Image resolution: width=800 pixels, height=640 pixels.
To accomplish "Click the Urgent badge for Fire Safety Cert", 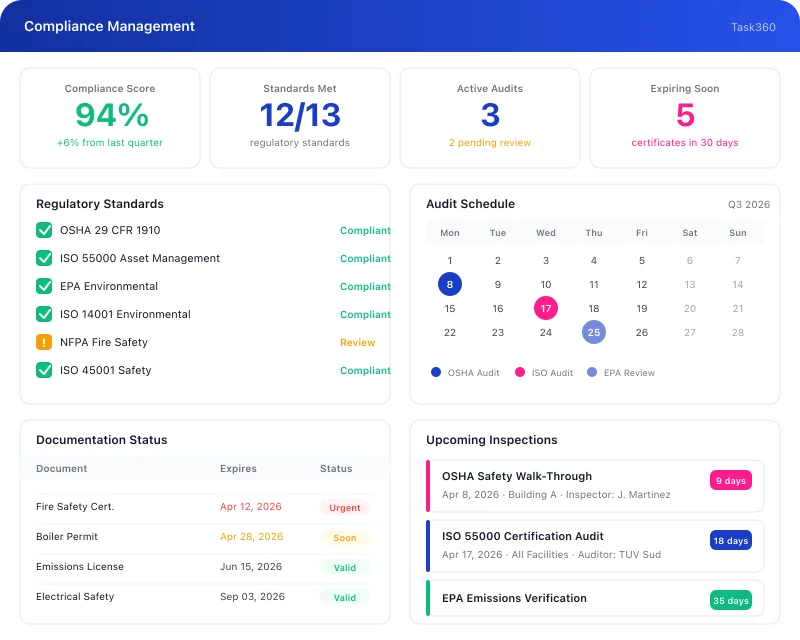I will (x=345, y=507).
